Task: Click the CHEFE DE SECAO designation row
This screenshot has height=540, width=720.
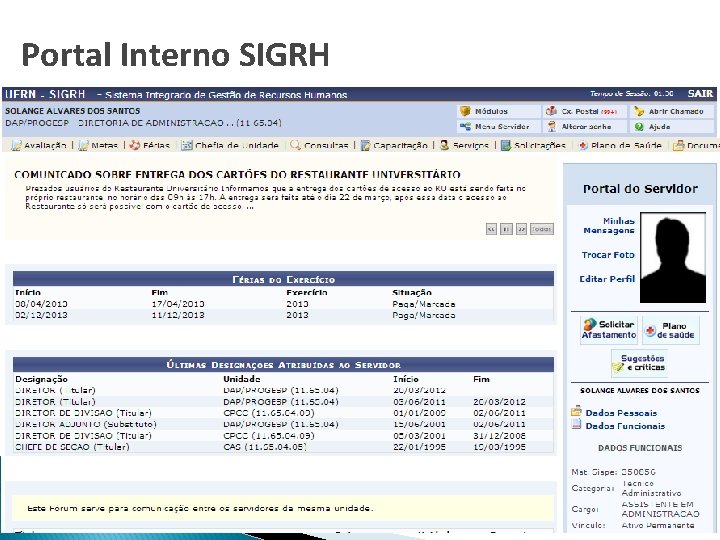Action: (283, 447)
